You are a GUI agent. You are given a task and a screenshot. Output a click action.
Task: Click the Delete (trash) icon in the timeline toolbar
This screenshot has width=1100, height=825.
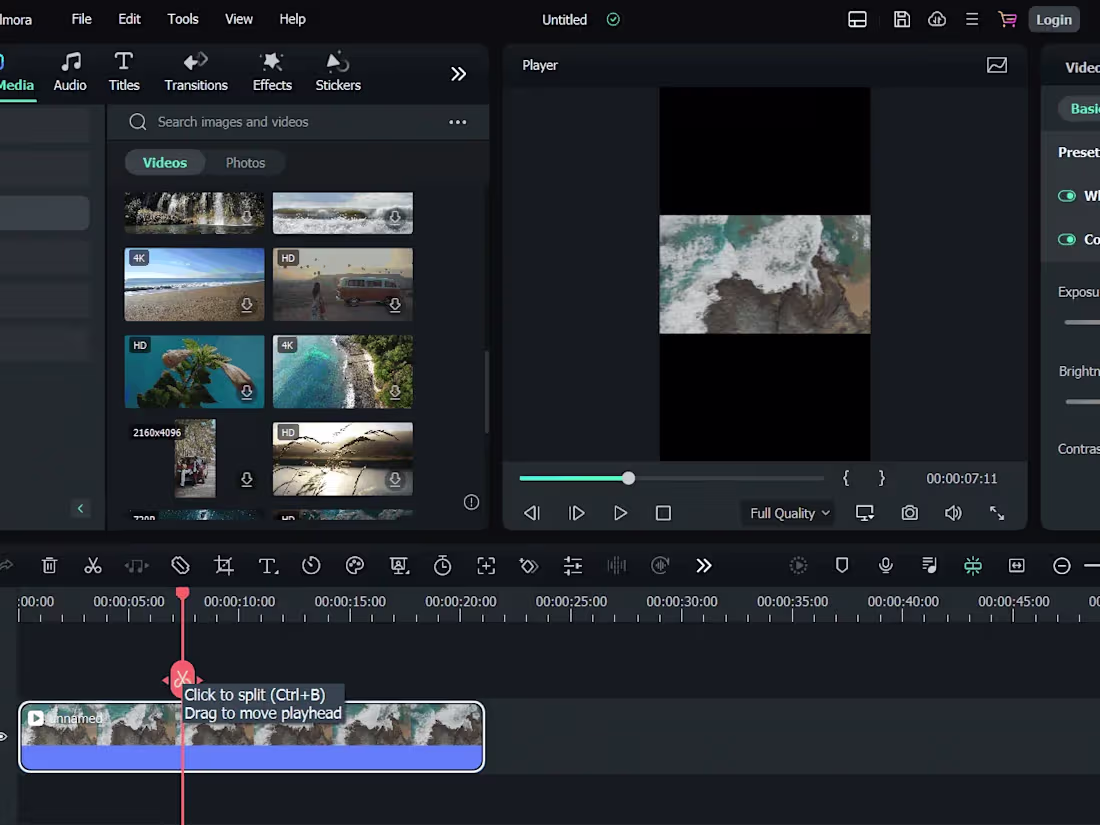click(49, 565)
